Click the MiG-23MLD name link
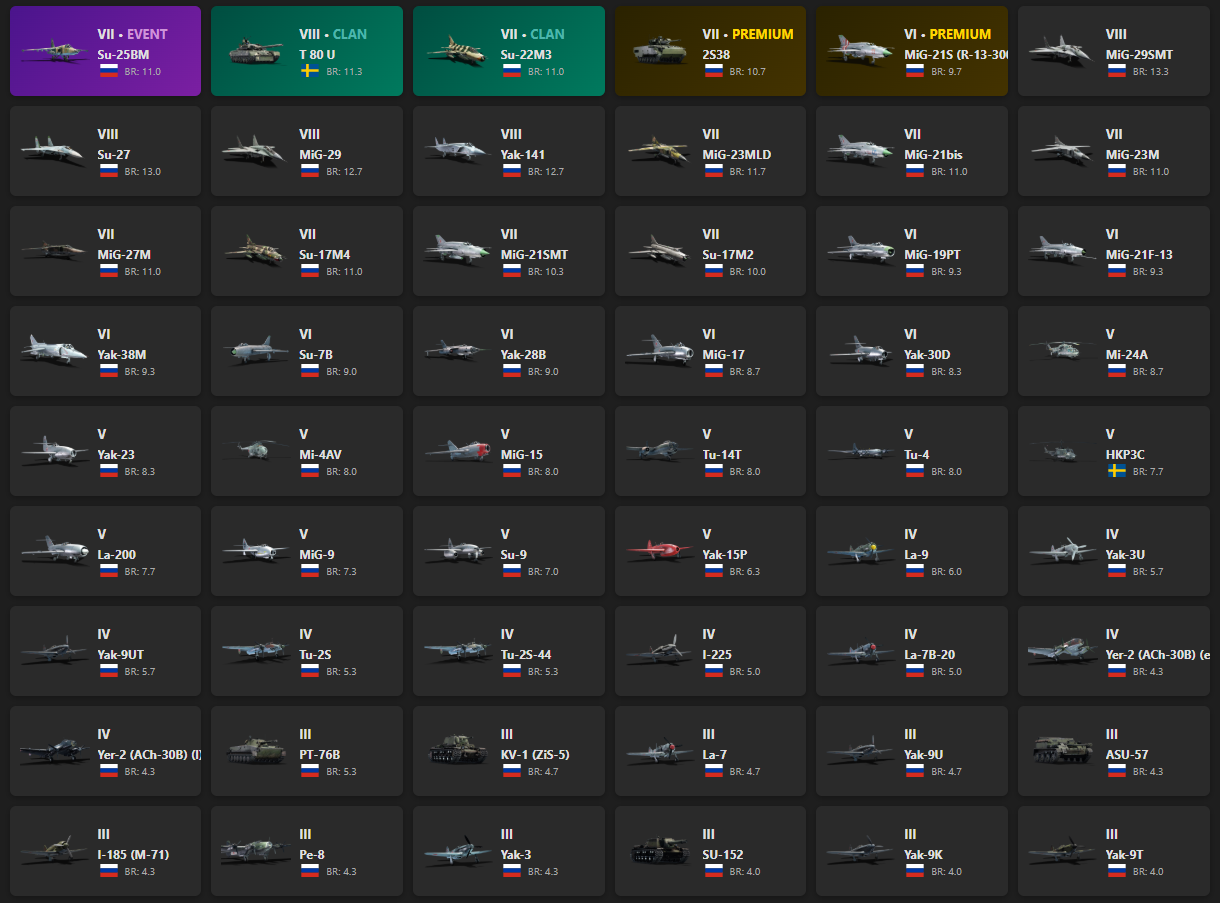This screenshot has width=1220, height=903. click(x=736, y=155)
